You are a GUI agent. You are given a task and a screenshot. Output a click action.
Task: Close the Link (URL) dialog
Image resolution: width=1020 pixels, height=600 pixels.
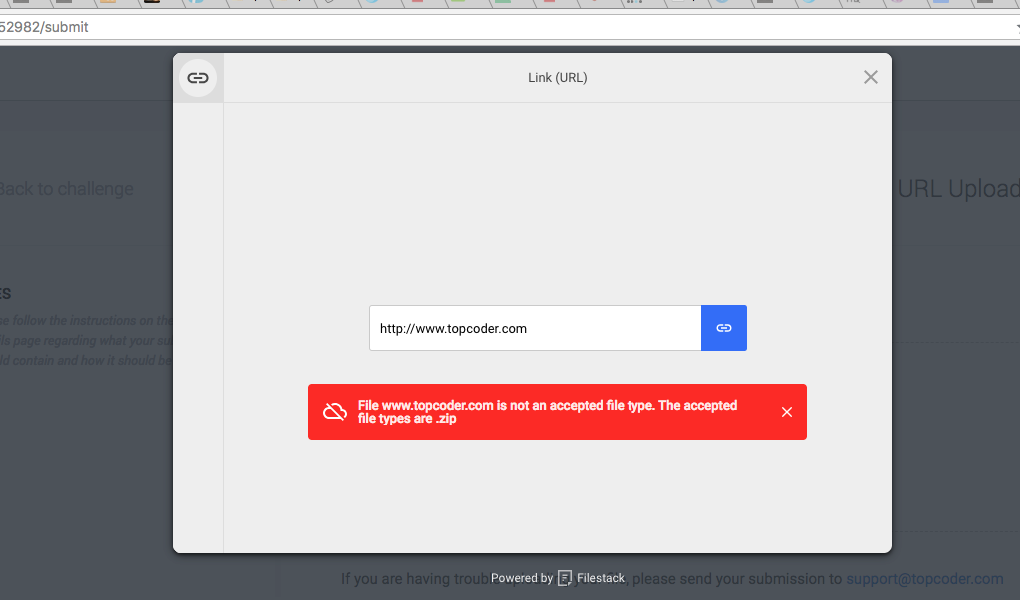[x=870, y=77]
